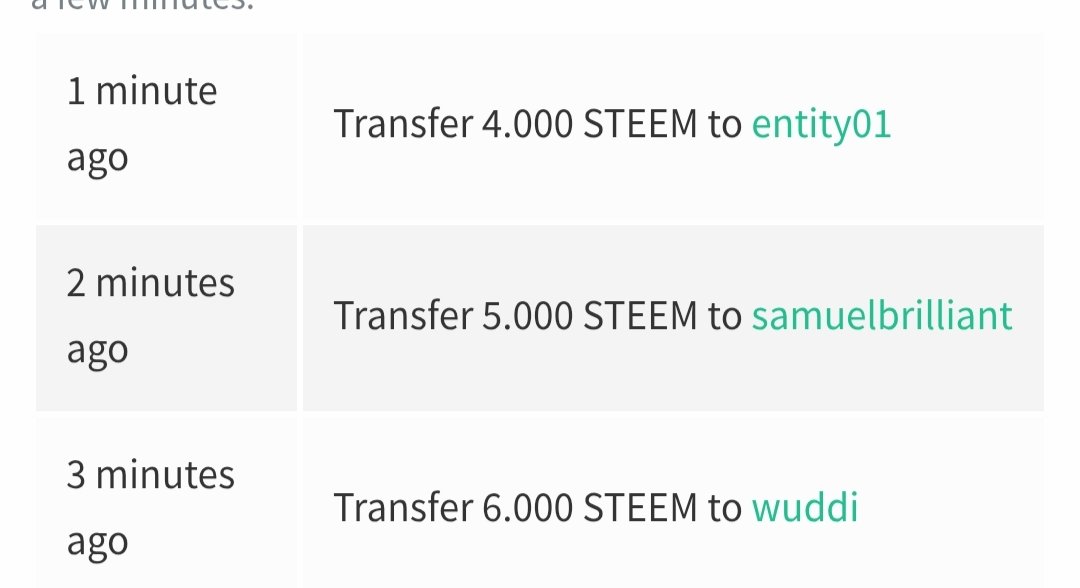Click the '3 minutes ago' timestamp
This screenshot has height=588, width=1080.
151,508
